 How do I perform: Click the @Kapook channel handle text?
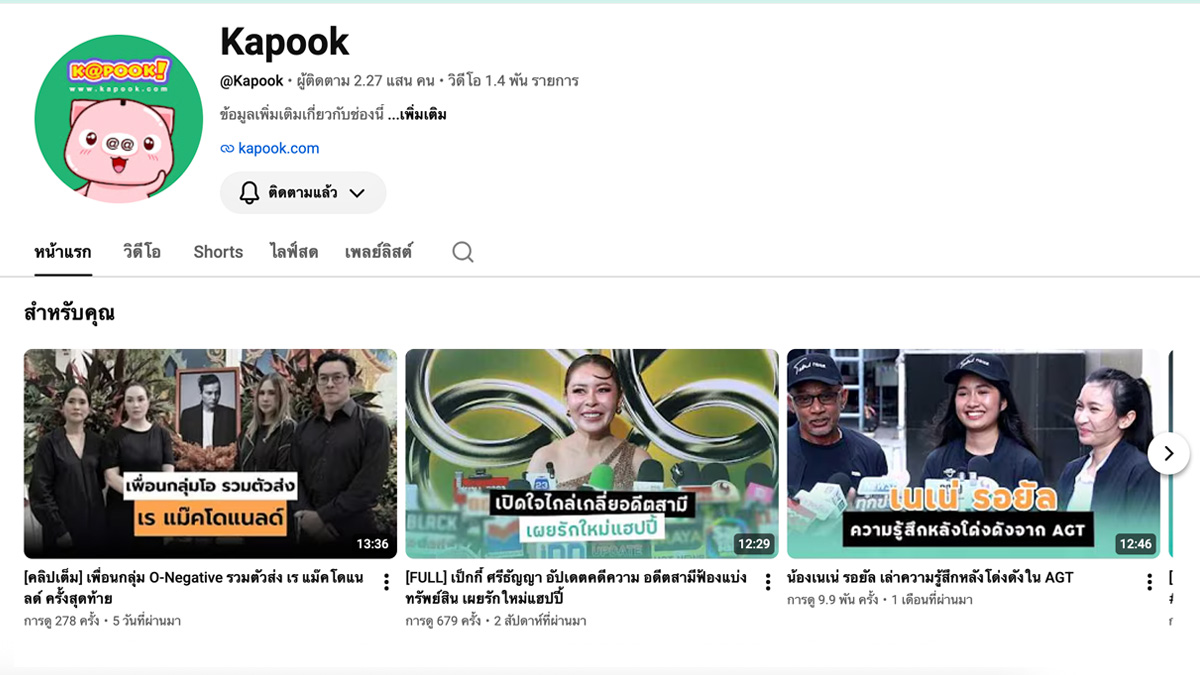tap(252, 81)
